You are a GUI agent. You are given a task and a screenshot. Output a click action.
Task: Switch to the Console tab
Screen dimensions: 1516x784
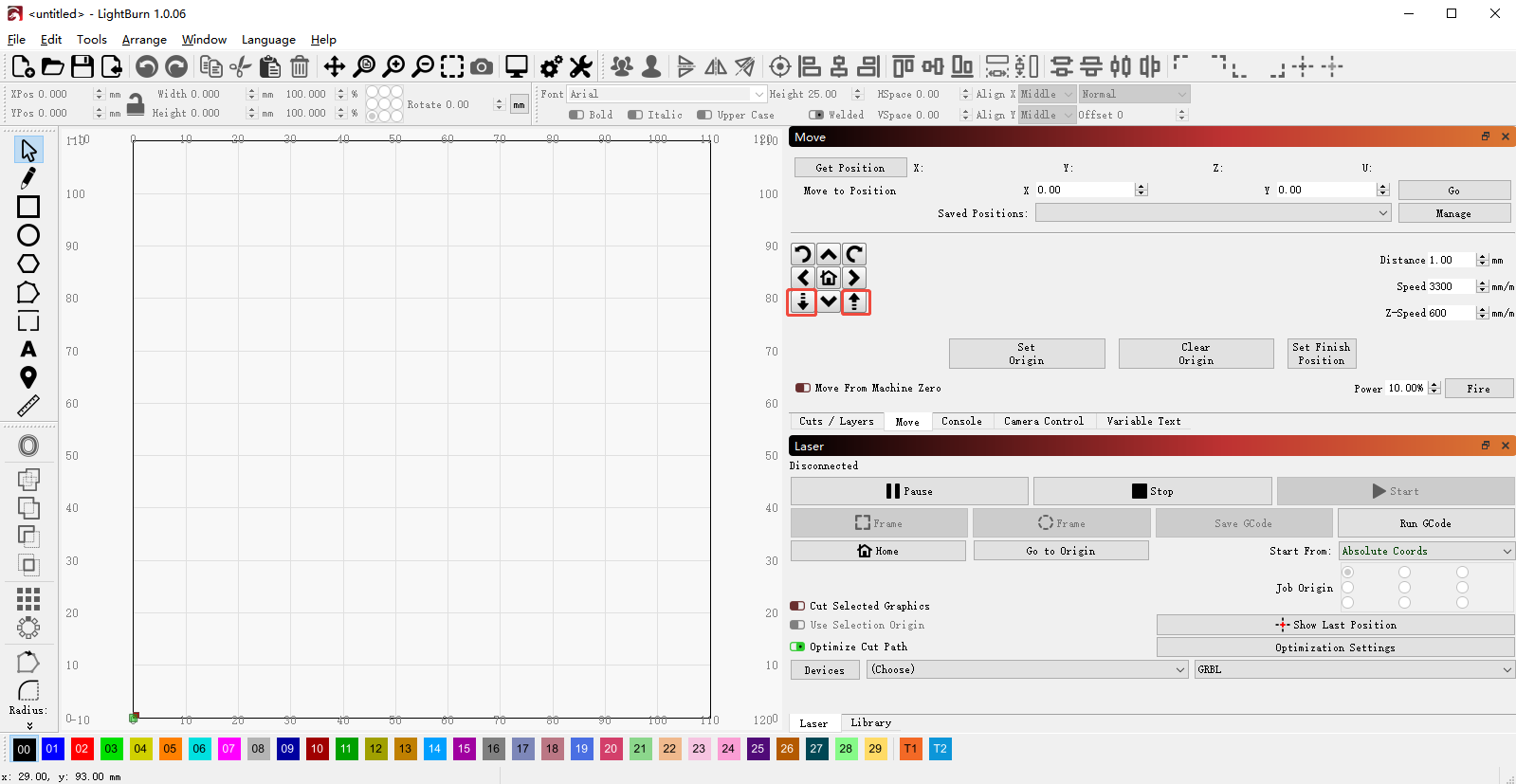pos(961,421)
